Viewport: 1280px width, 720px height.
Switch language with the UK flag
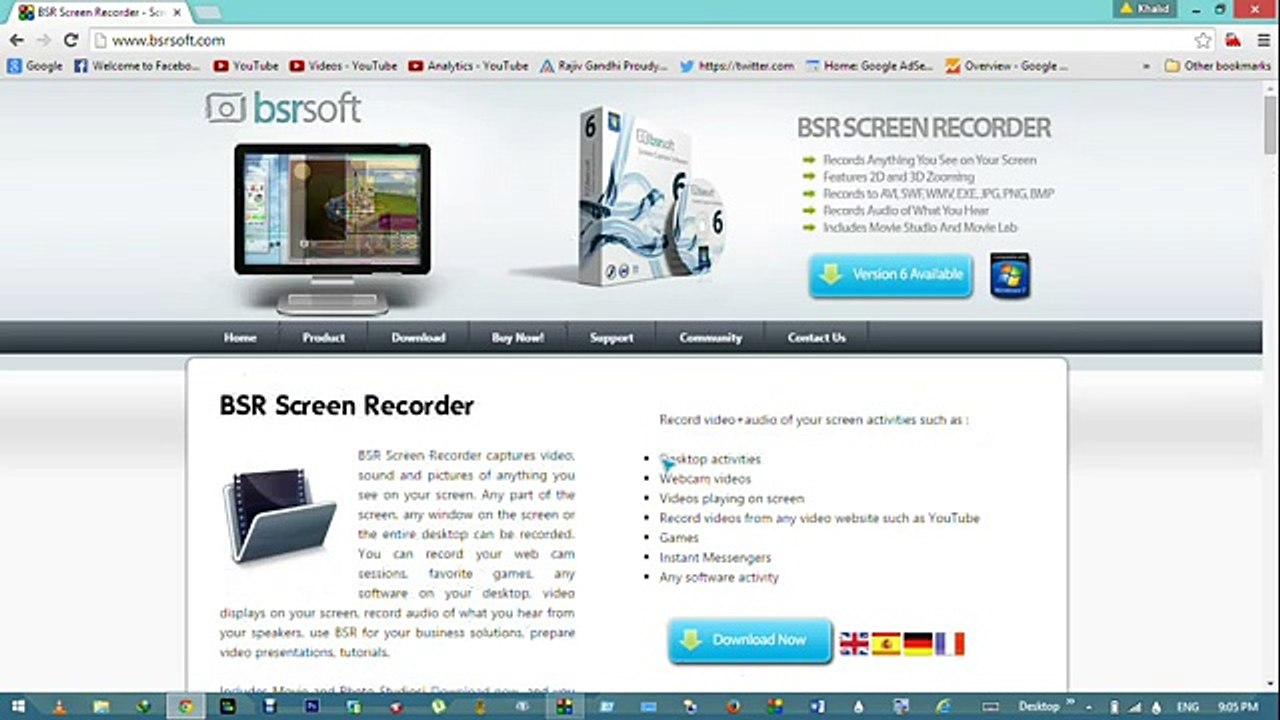pyautogui.click(x=854, y=644)
